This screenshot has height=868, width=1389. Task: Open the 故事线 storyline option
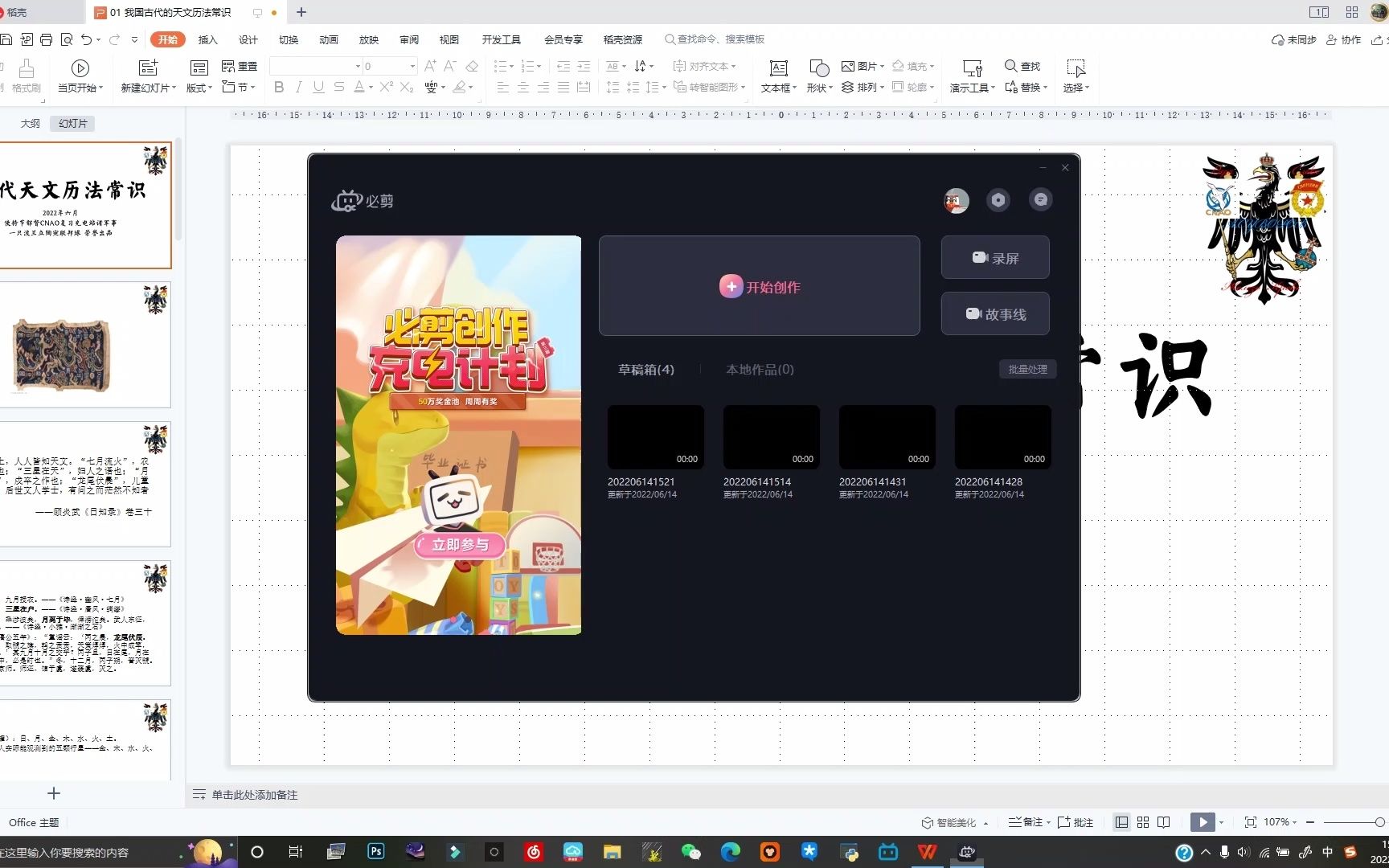995,313
